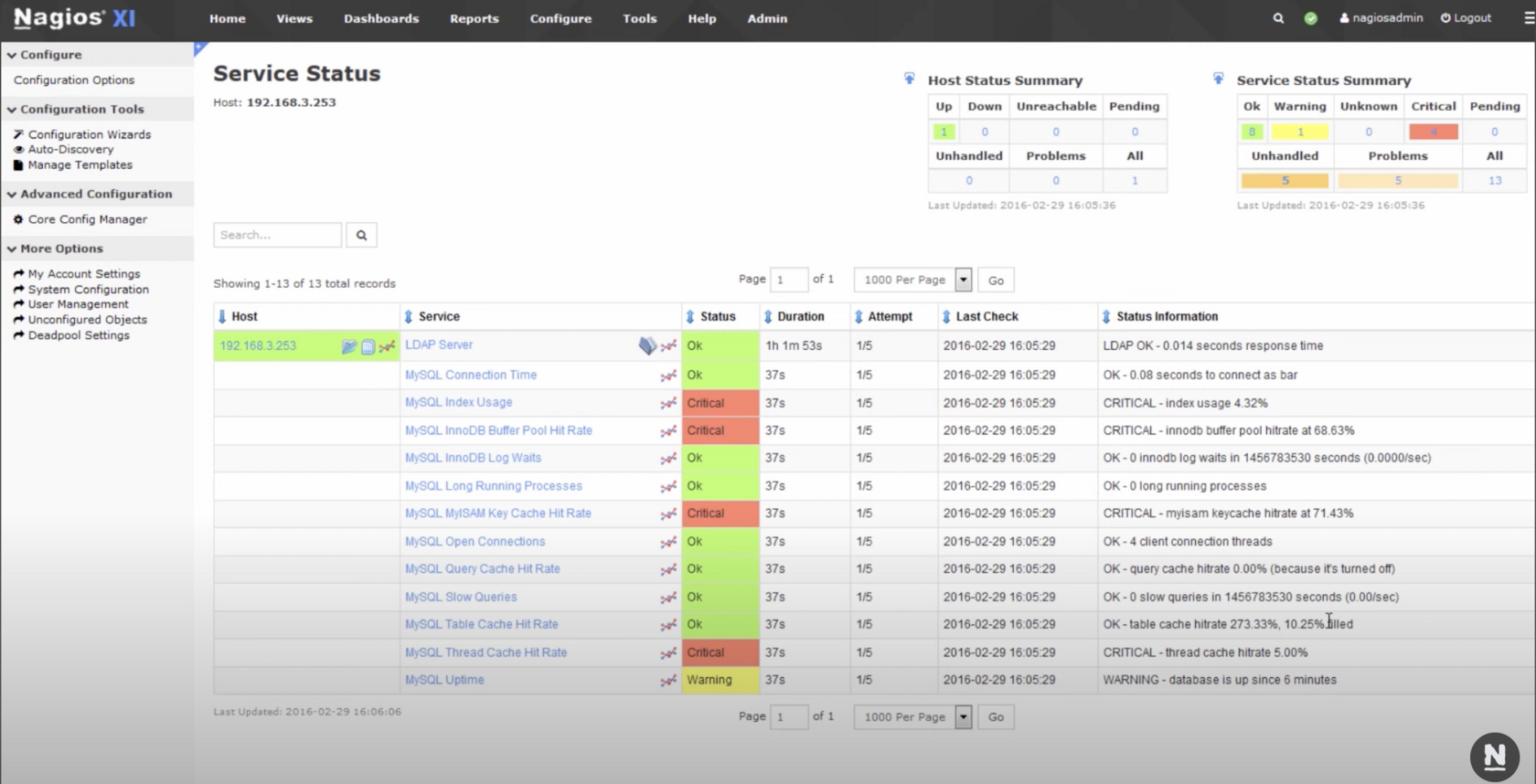Focus the Search input field
This screenshot has width=1536, height=784.
(277, 235)
